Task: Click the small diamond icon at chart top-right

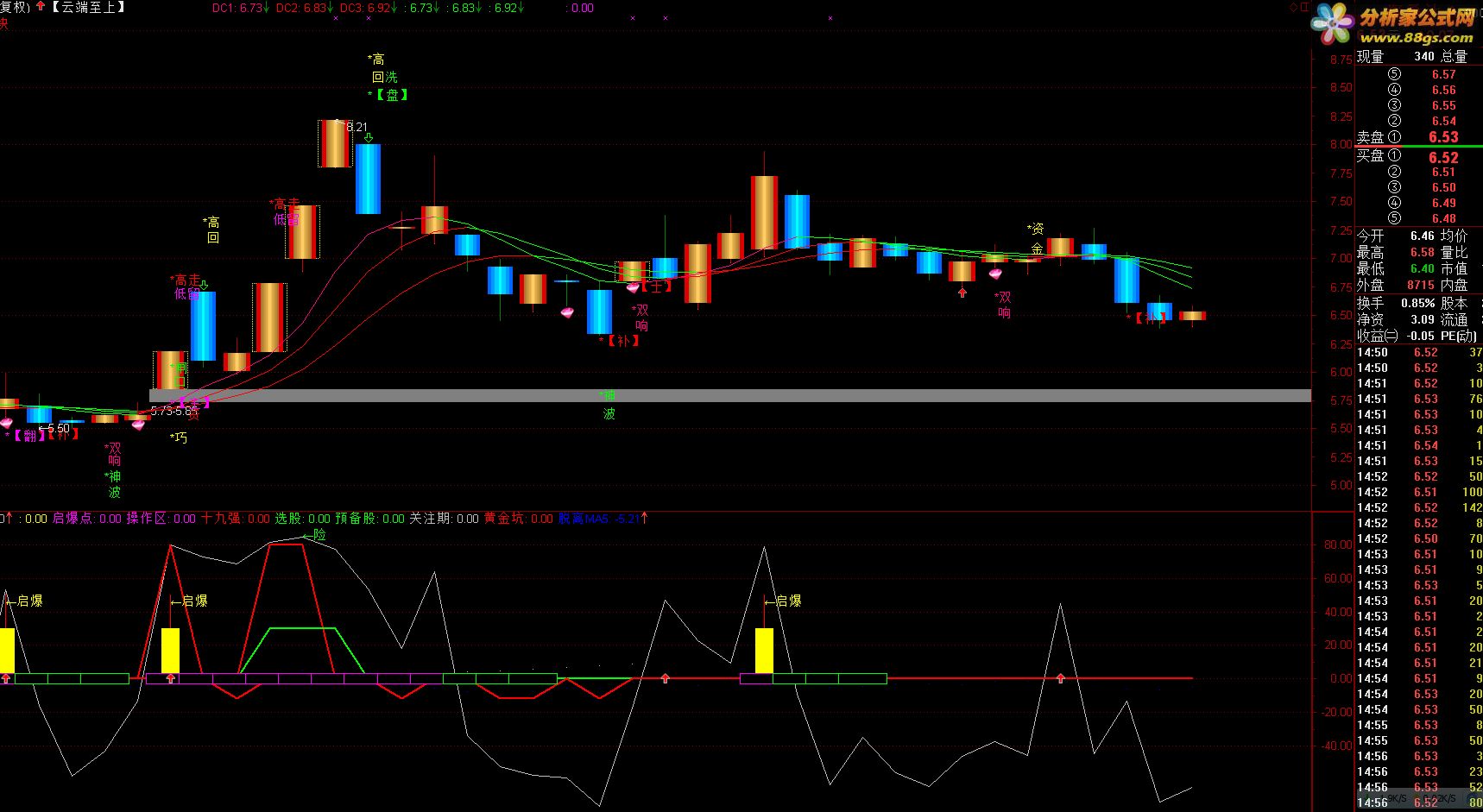Action: point(1293,7)
